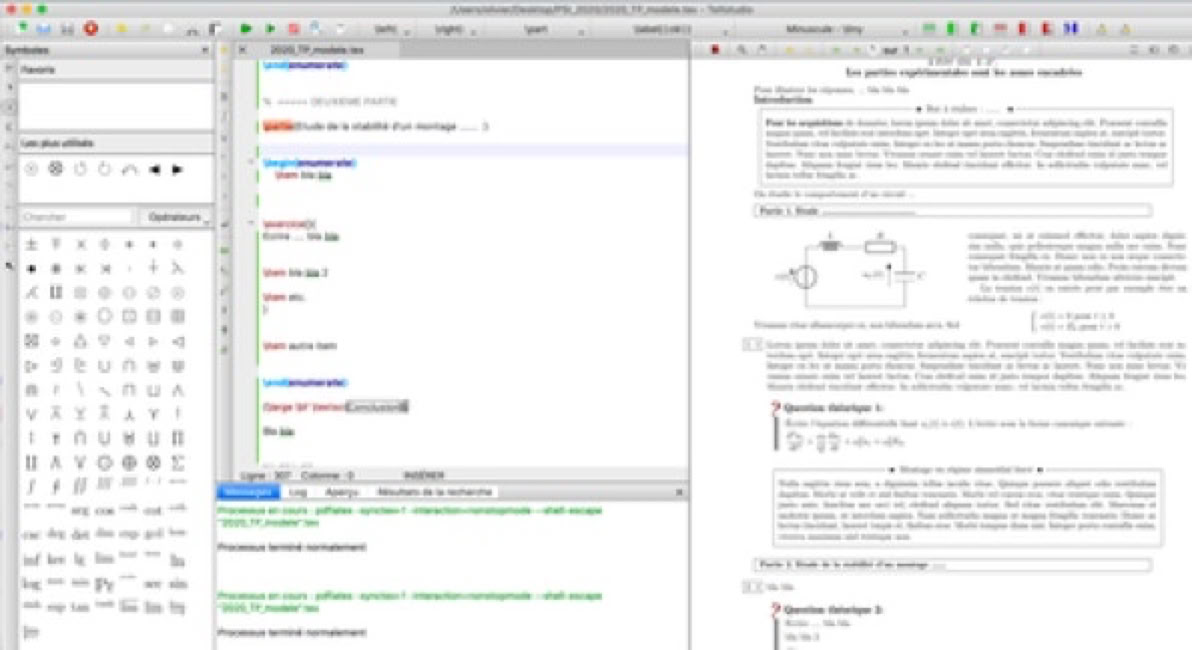Open the Aperçu tab in bottom panel

pyautogui.click(x=341, y=493)
